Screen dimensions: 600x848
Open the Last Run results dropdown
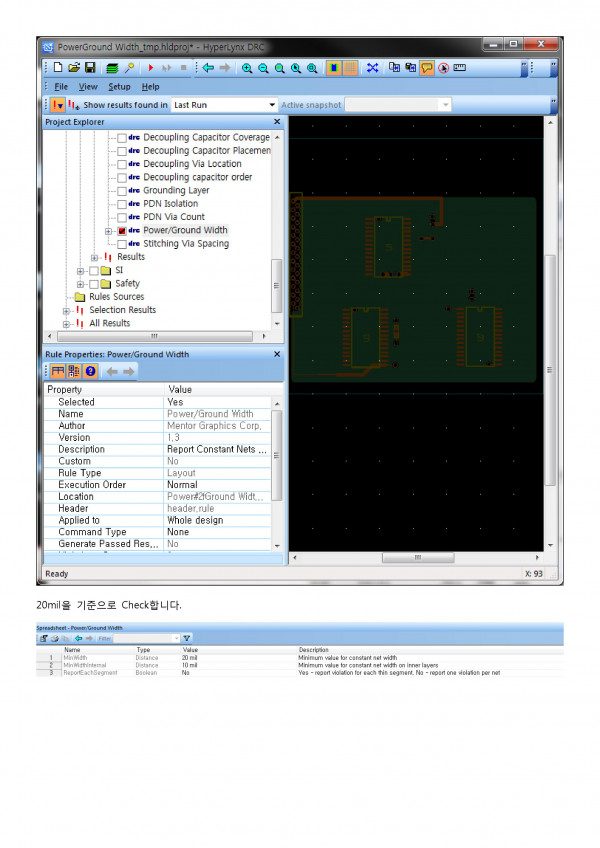pyautogui.click(x=272, y=105)
